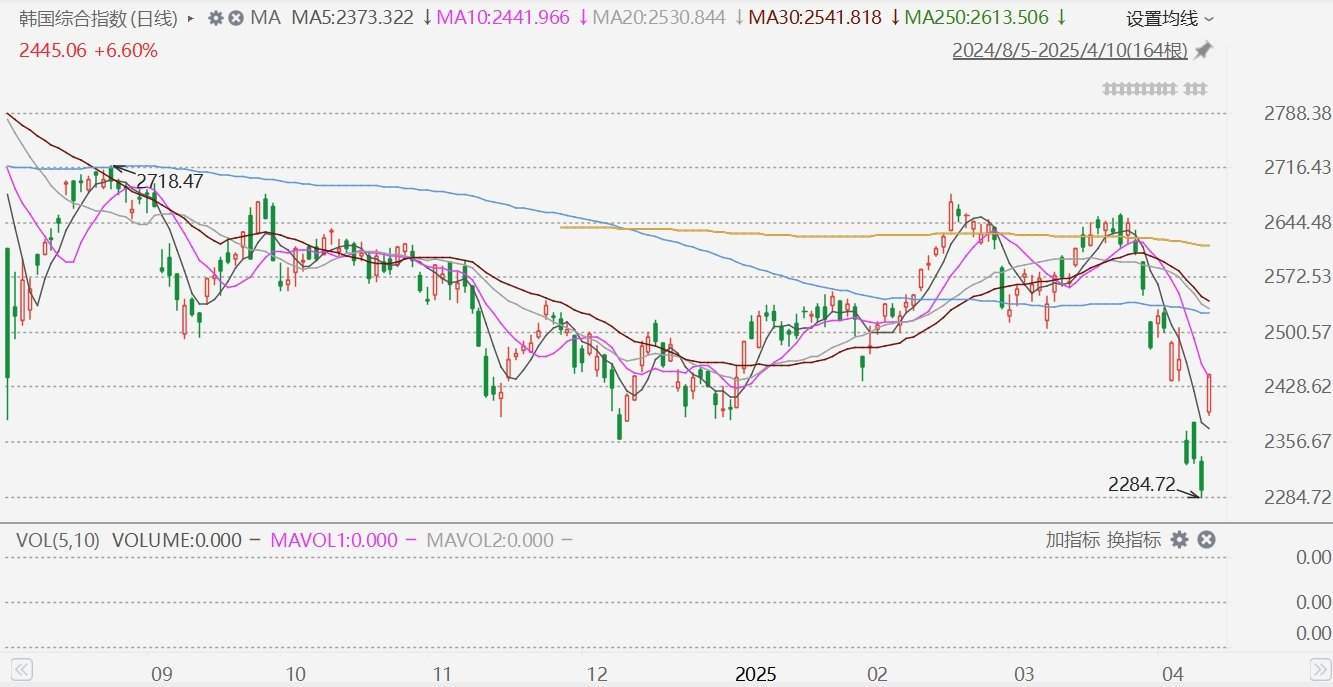Click the pin icon beside date range
This screenshot has height=687, width=1333.
coord(1203,50)
